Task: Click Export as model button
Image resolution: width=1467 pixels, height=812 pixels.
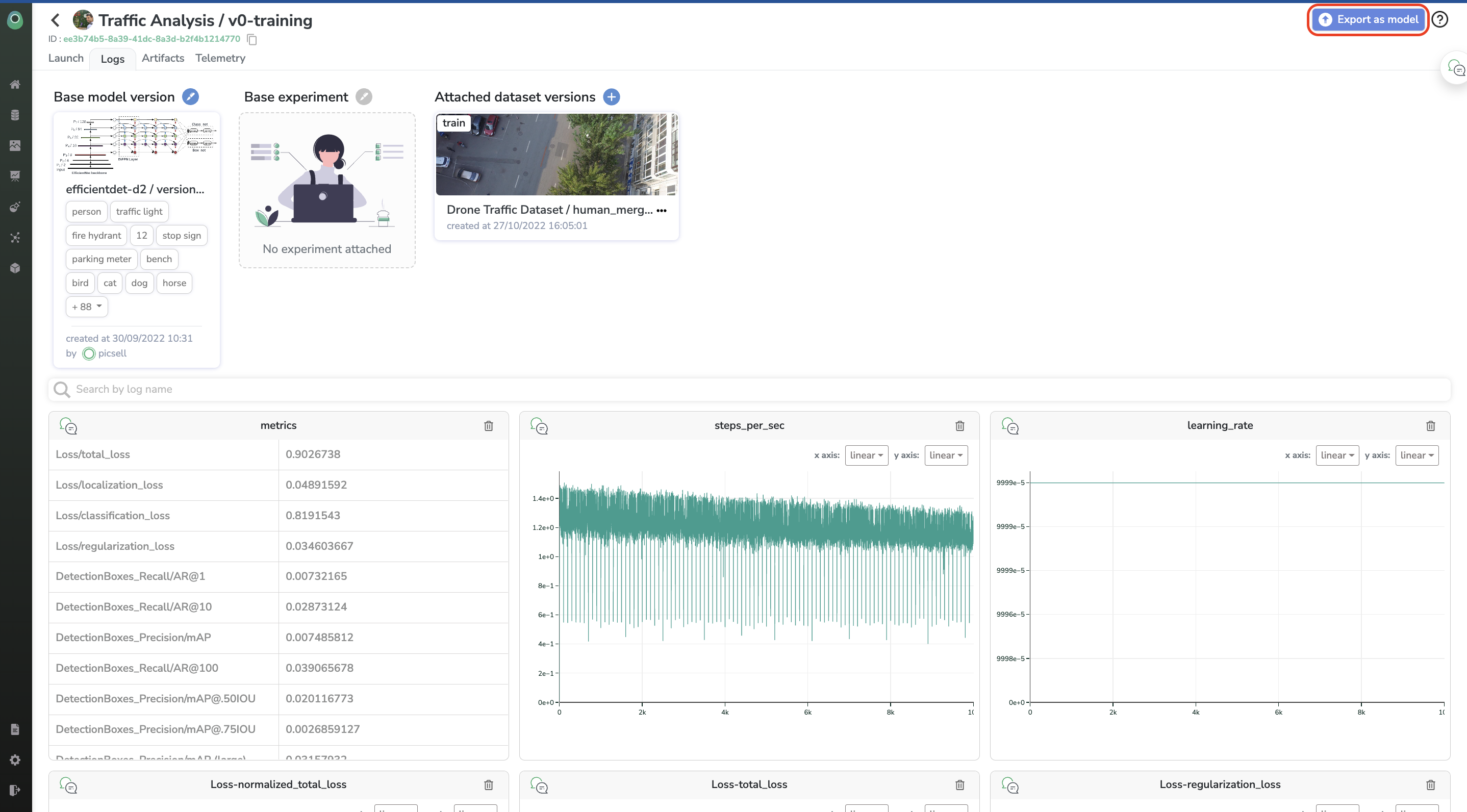Action: pos(1368,20)
